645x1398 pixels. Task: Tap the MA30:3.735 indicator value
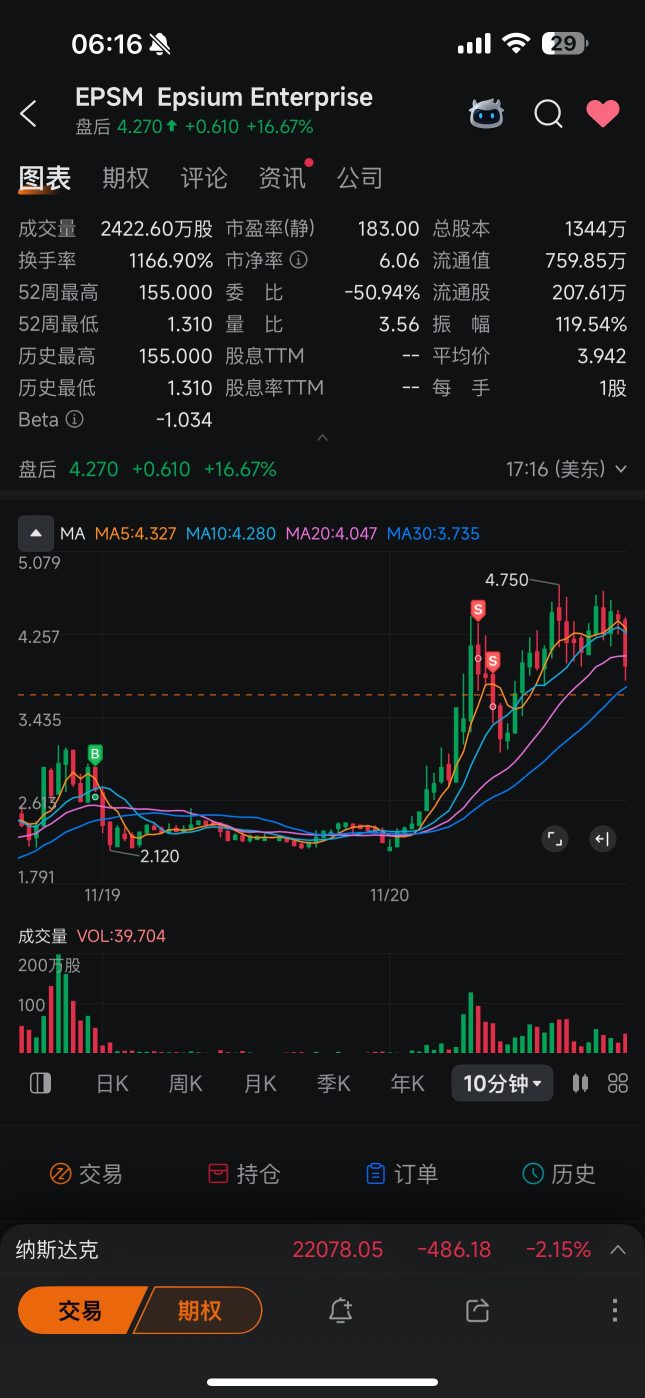pos(433,534)
